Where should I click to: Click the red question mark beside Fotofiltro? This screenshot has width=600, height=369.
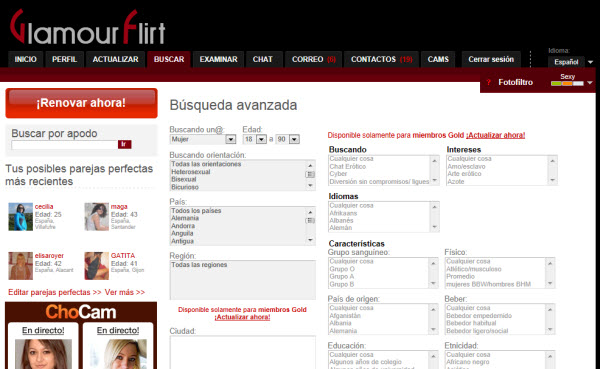(x=489, y=82)
